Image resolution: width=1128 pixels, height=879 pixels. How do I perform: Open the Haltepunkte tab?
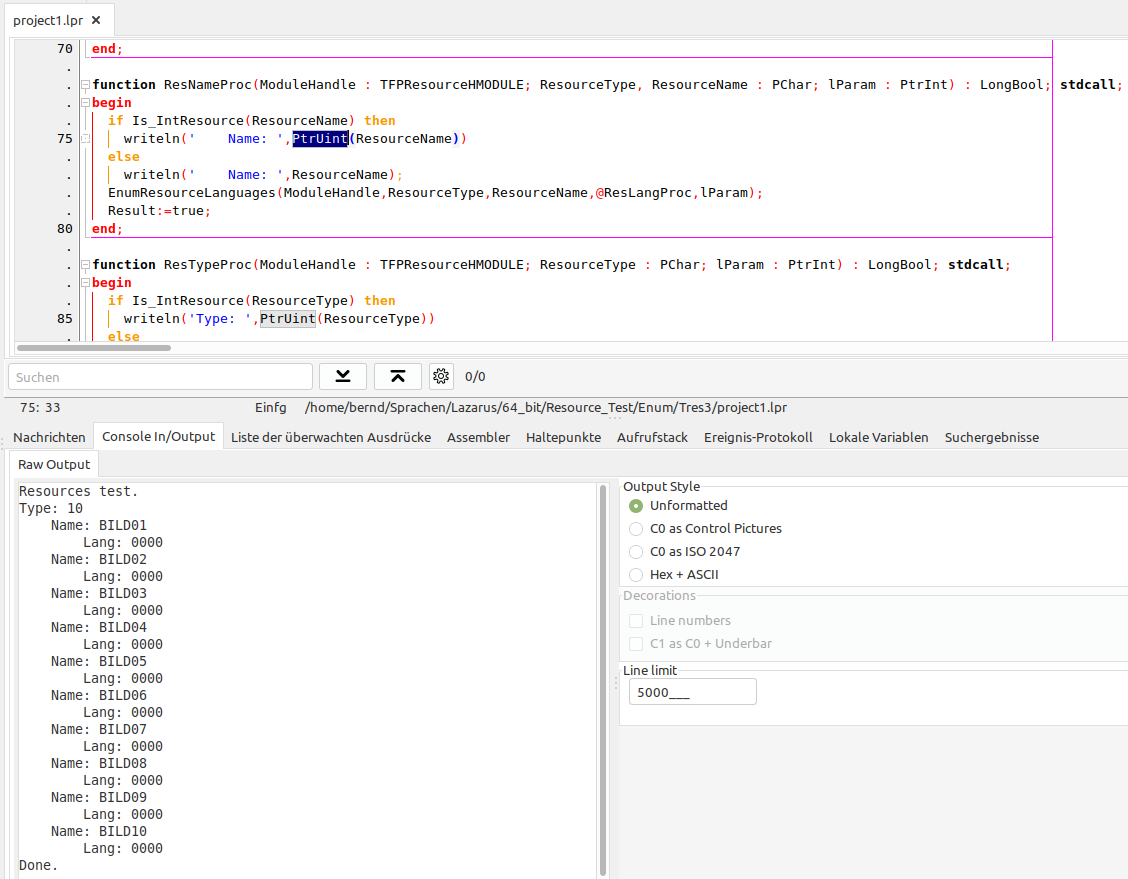click(563, 437)
